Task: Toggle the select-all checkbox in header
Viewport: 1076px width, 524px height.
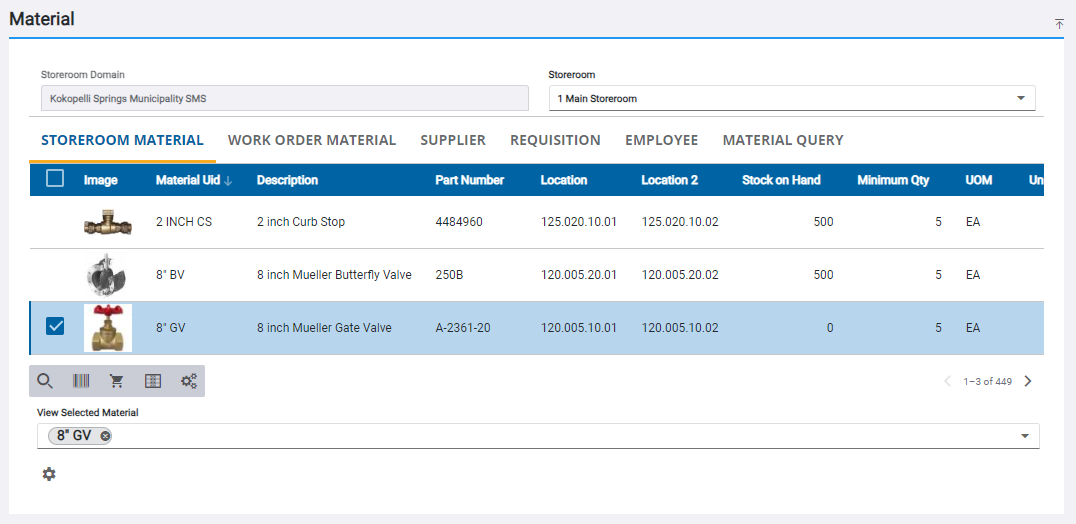Action: pyautogui.click(x=55, y=179)
